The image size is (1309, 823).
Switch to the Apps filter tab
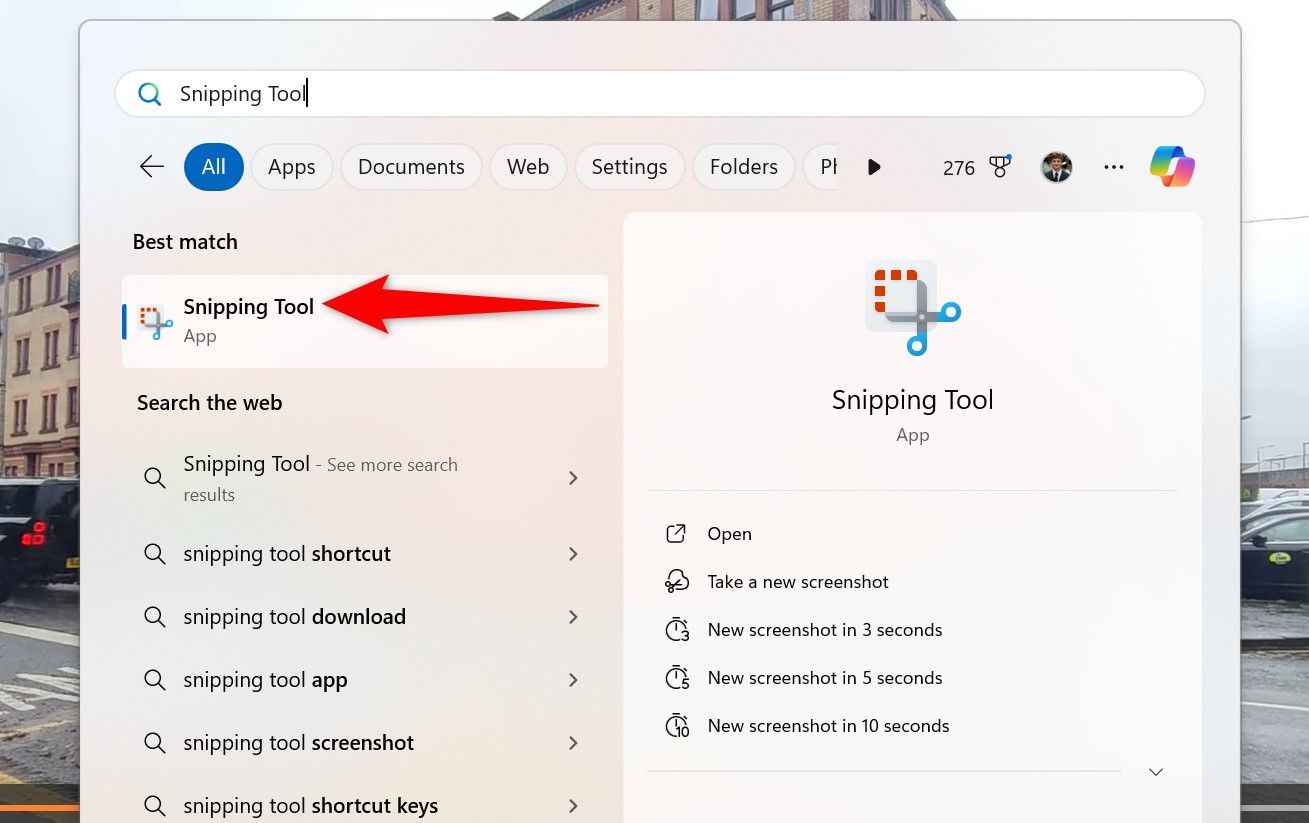(291, 166)
